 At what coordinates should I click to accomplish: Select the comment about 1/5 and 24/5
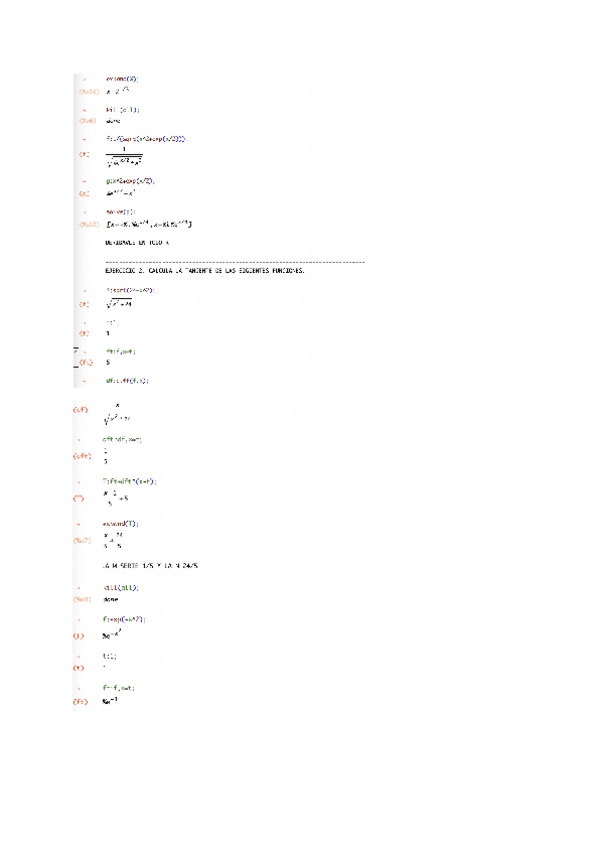[150, 566]
